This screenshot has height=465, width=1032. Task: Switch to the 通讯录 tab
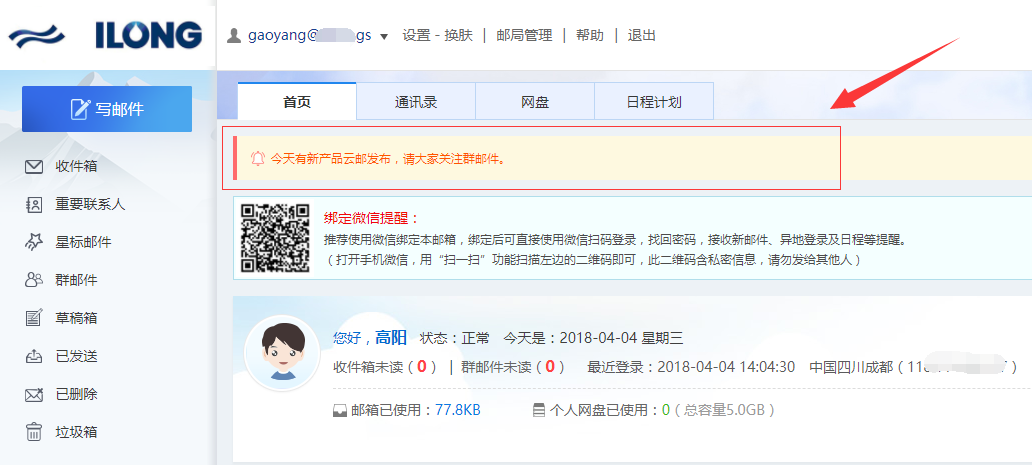tap(416, 102)
